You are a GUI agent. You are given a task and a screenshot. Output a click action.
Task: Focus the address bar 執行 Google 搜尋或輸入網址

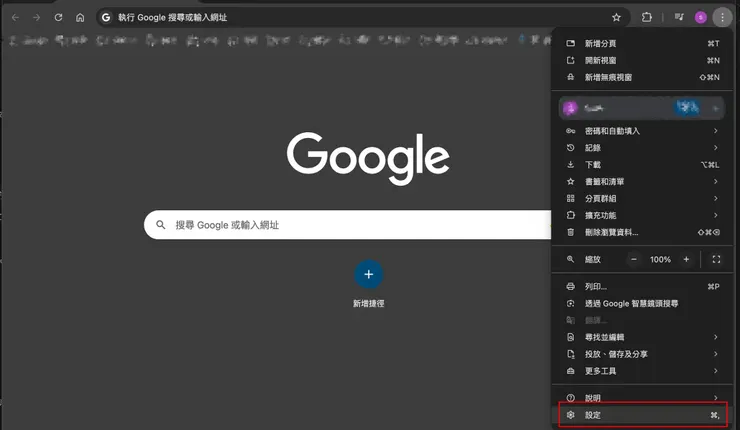tap(363, 17)
